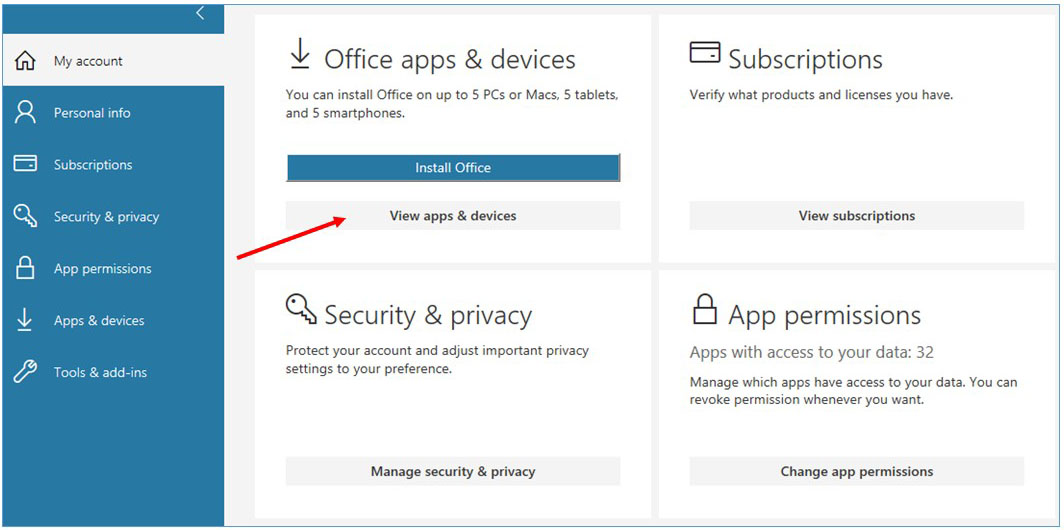Click the padlock icon for App permissions
Screen dimensions: 1064x530
click(25, 268)
